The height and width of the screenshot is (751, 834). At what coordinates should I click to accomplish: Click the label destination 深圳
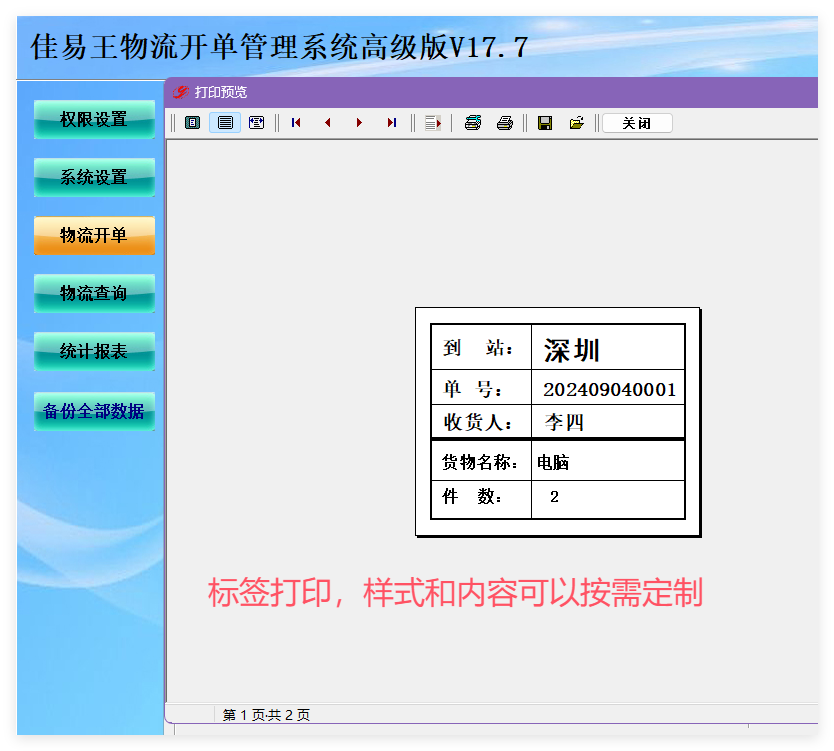(572, 351)
